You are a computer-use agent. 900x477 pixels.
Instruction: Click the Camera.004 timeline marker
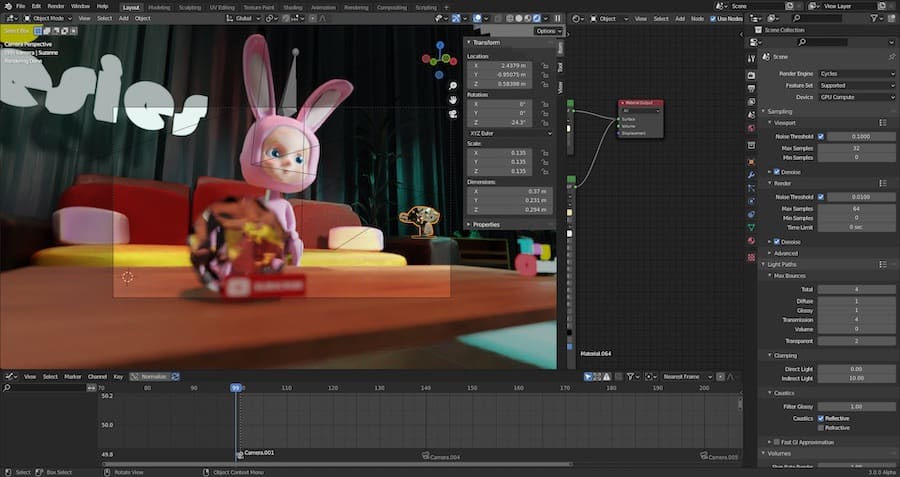point(439,455)
